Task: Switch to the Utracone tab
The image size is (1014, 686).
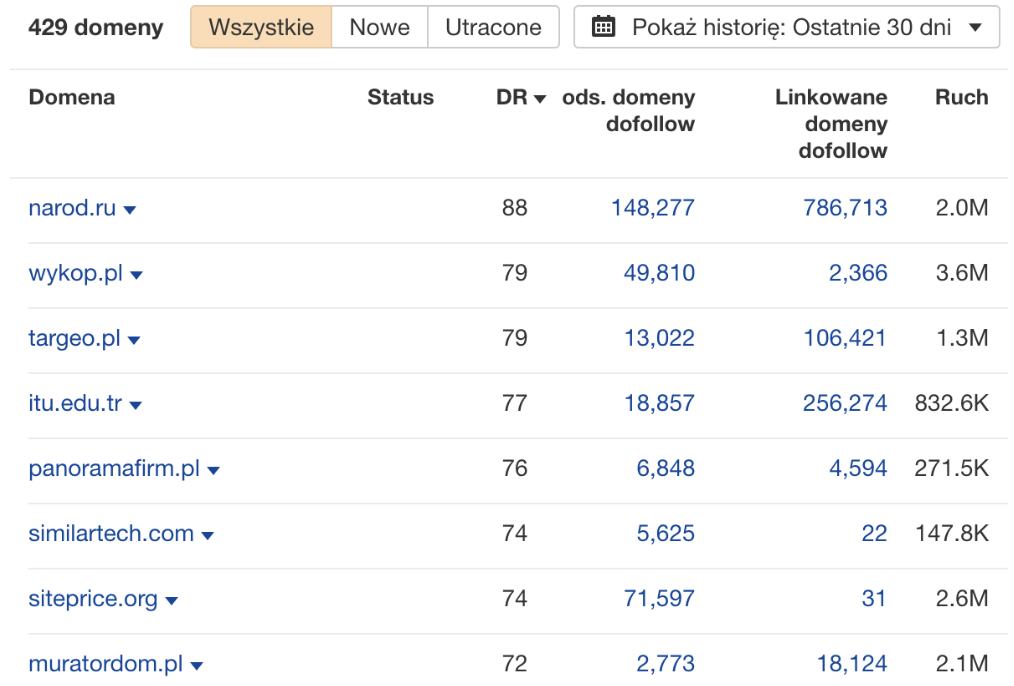Action: click(x=493, y=27)
